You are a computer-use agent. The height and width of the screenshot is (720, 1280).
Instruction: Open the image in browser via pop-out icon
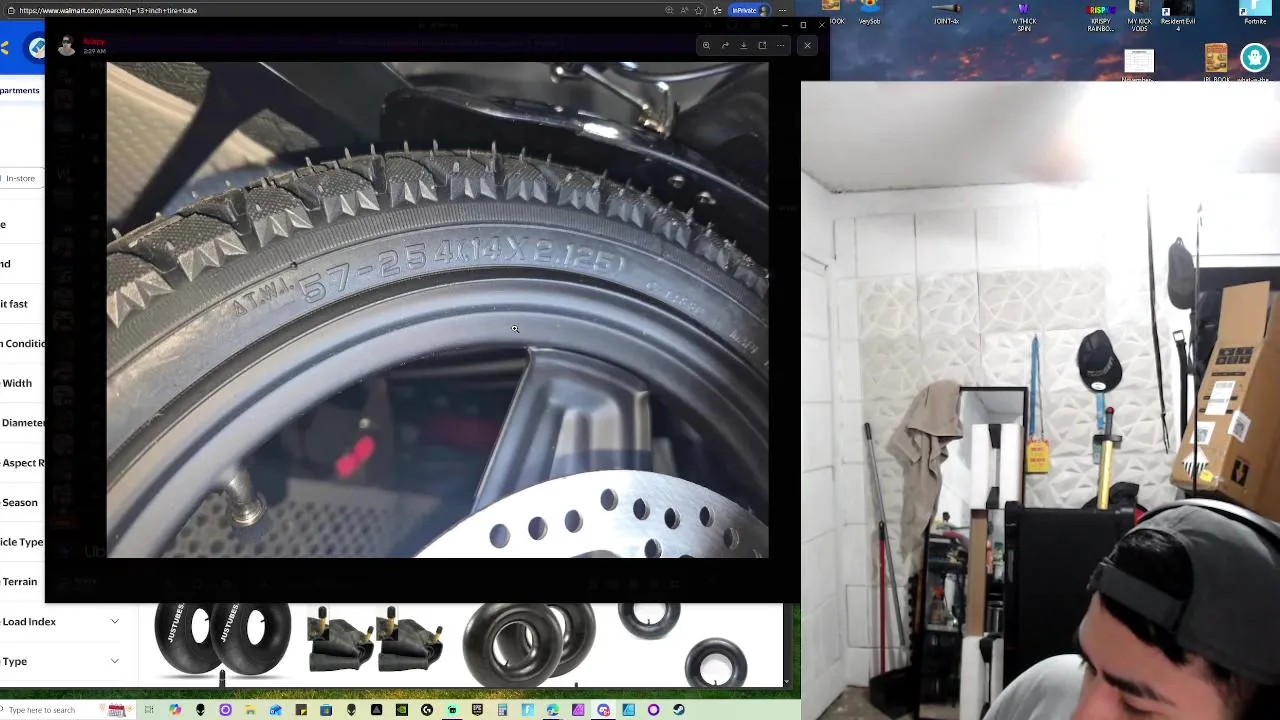(x=762, y=45)
